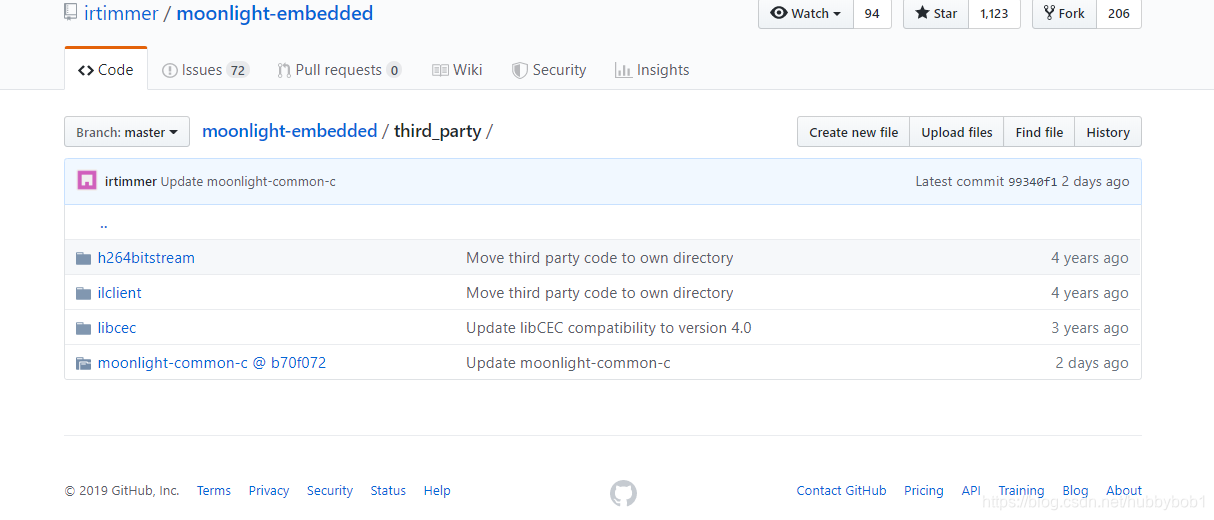Click the Pull requests count badge 0
1214x520 pixels.
tap(394, 70)
